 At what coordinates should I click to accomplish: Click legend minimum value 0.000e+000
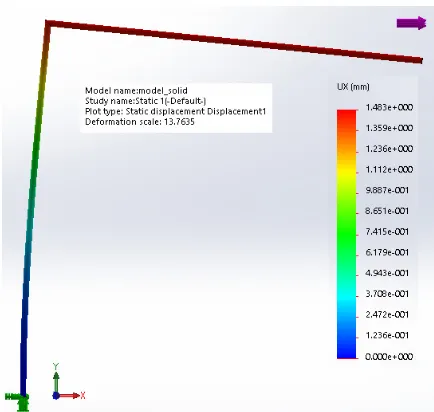[x=389, y=357]
